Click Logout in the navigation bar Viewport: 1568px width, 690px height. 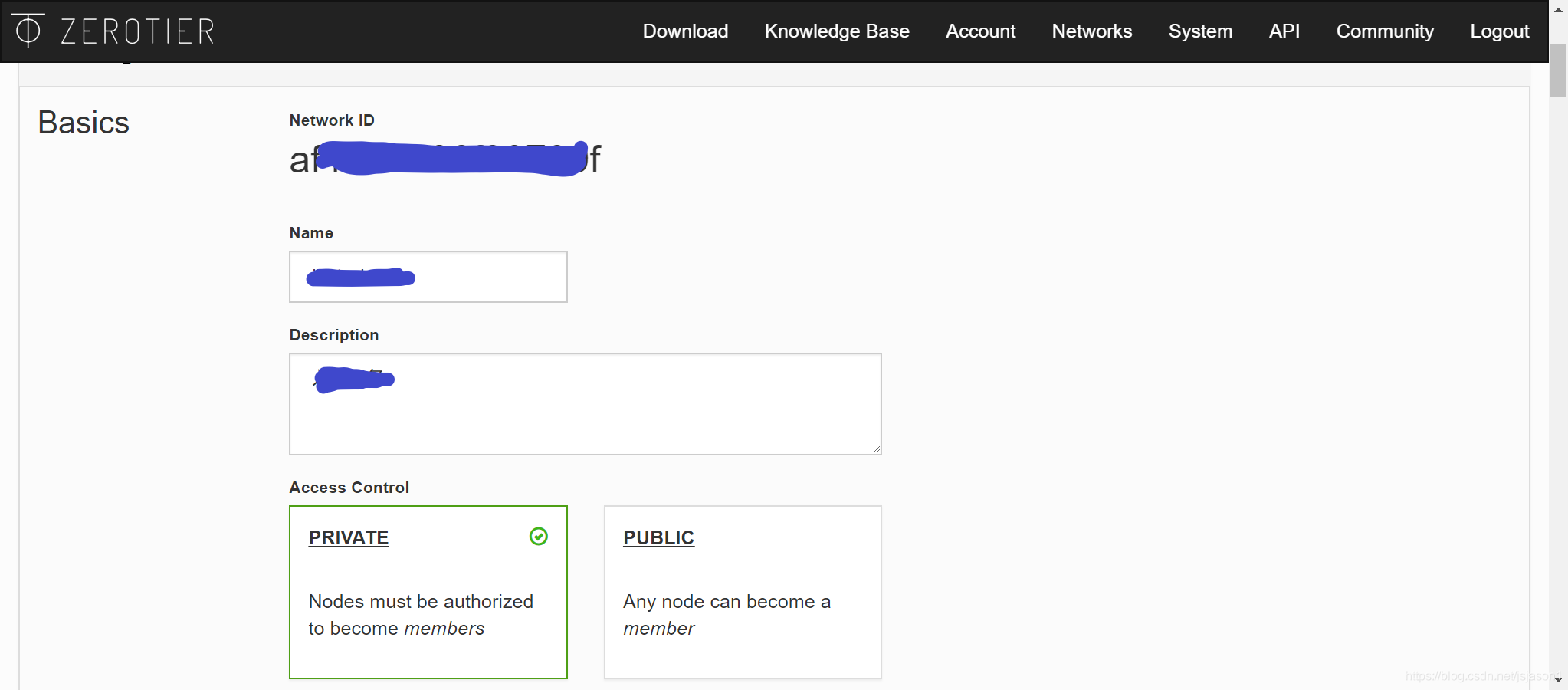pyautogui.click(x=1499, y=31)
